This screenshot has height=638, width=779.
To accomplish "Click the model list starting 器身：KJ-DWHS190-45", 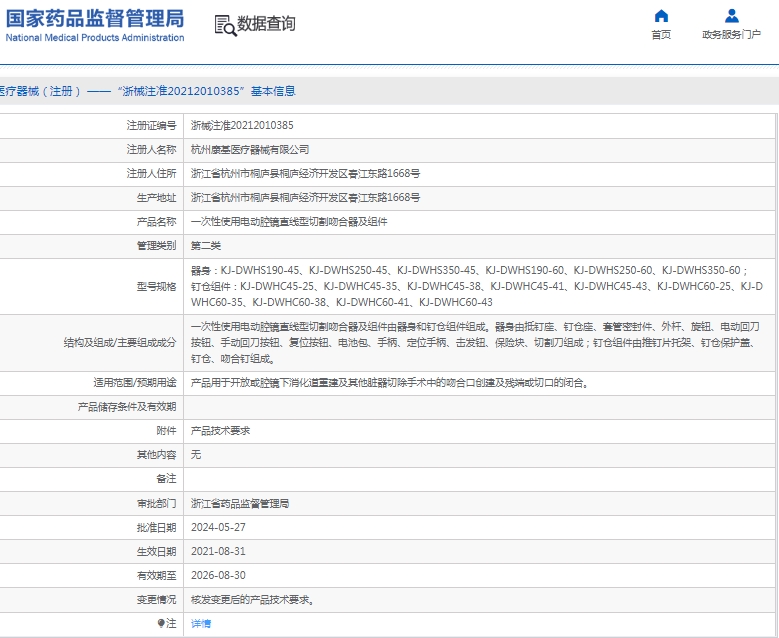I will [477, 286].
